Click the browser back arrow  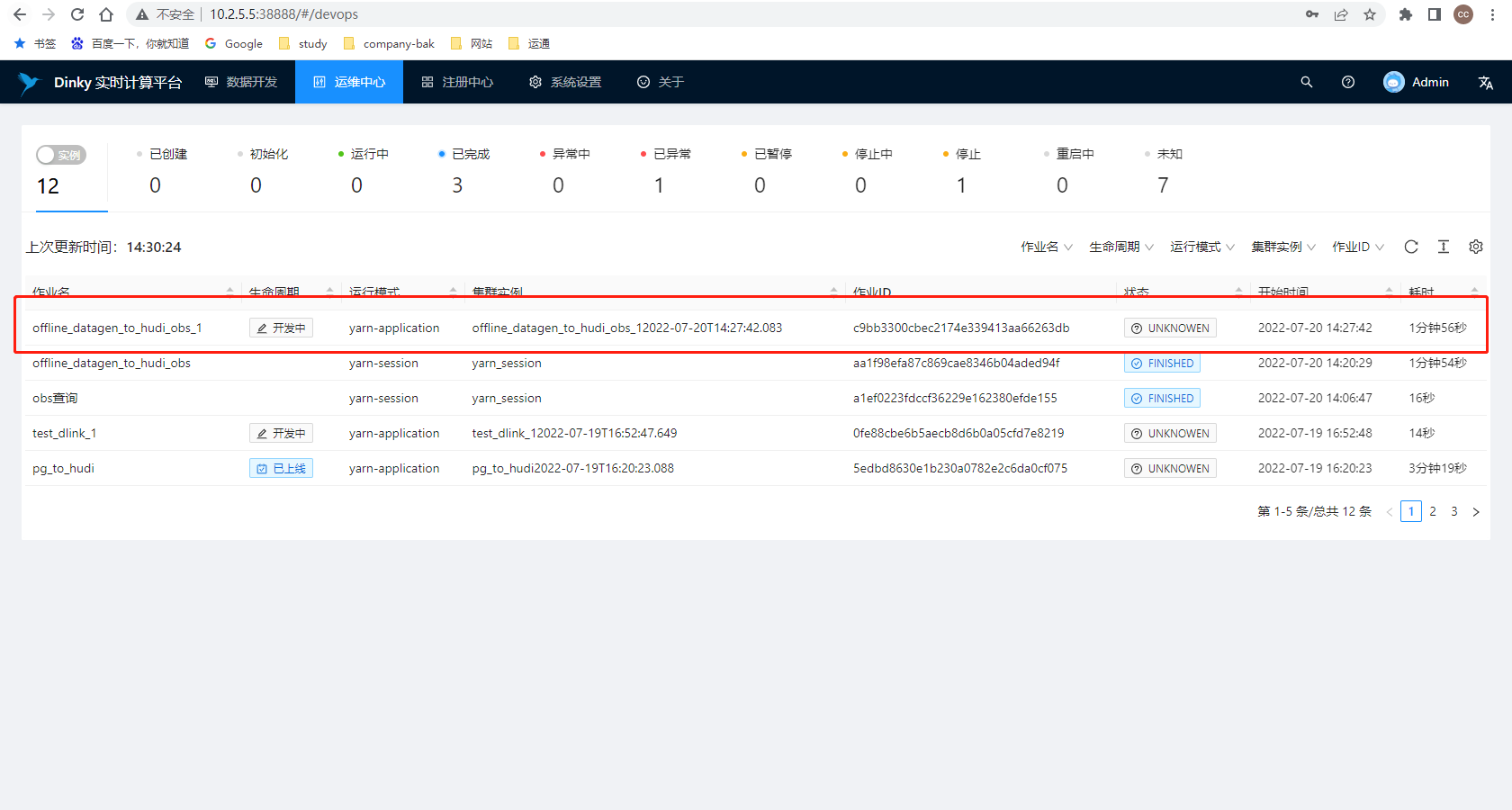click(20, 14)
